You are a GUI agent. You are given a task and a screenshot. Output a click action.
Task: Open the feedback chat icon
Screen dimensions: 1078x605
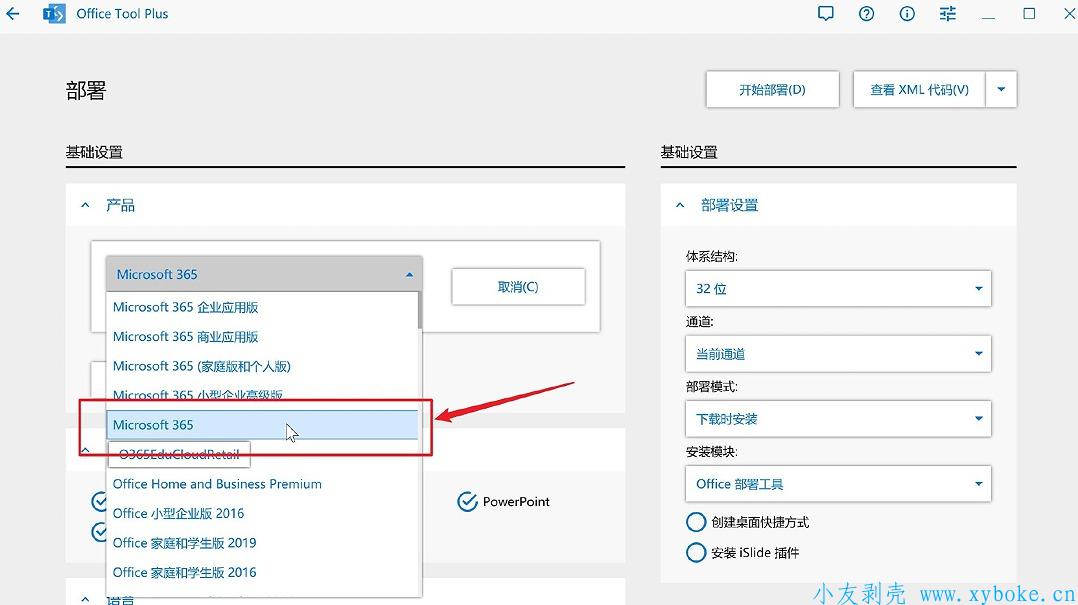coord(825,14)
